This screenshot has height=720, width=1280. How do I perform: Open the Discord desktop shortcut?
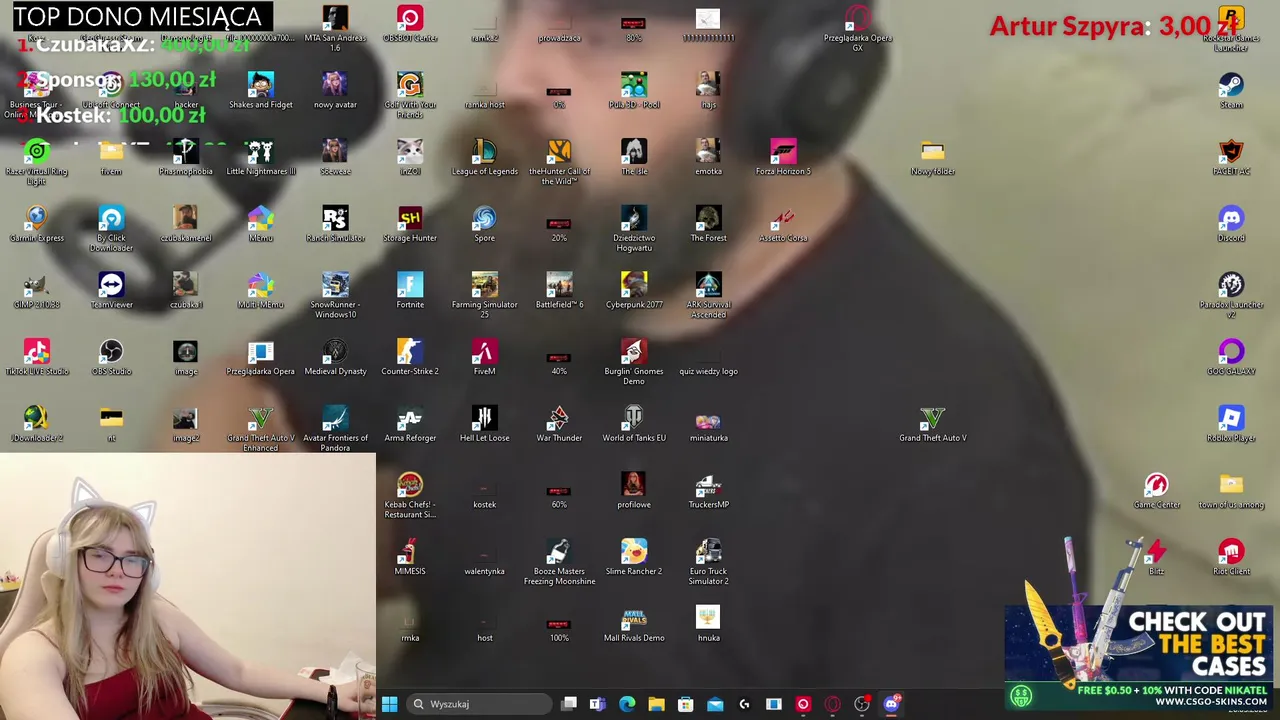pos(1231,224)
